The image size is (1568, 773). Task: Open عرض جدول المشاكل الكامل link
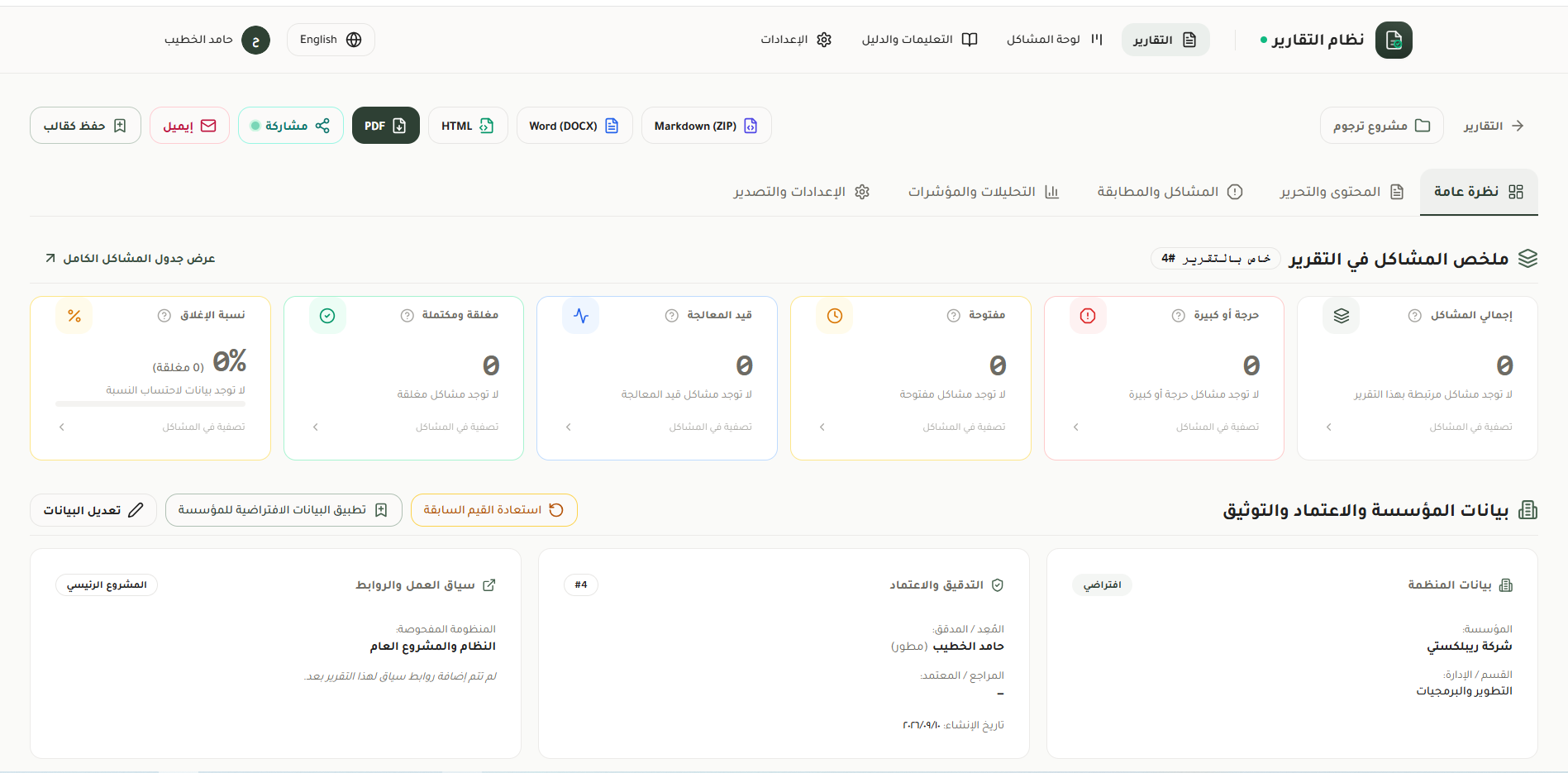pos(131,259)
